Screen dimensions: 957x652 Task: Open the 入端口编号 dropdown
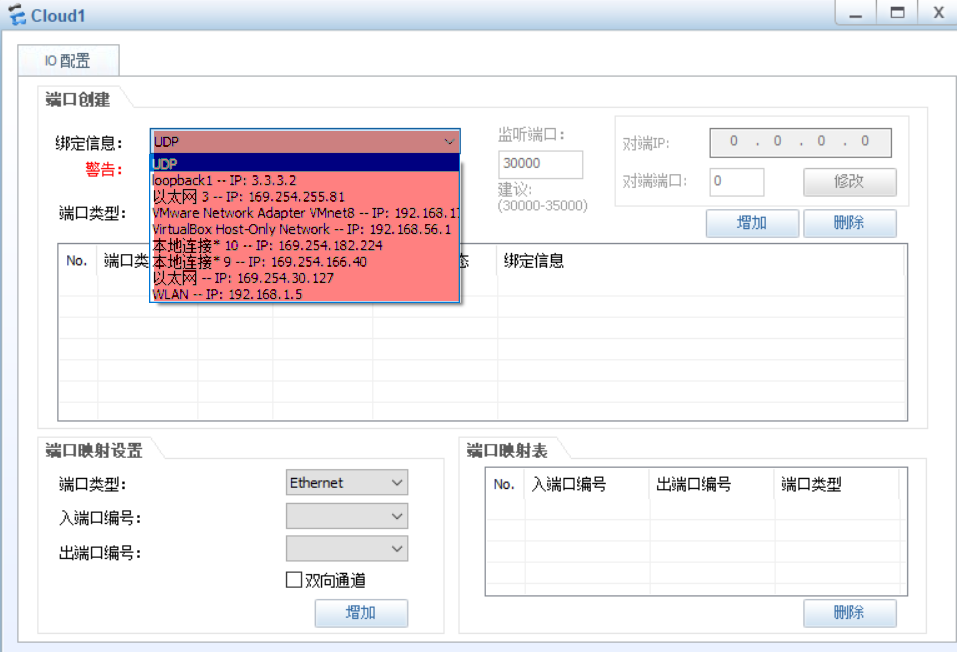[x=347, y=516]
